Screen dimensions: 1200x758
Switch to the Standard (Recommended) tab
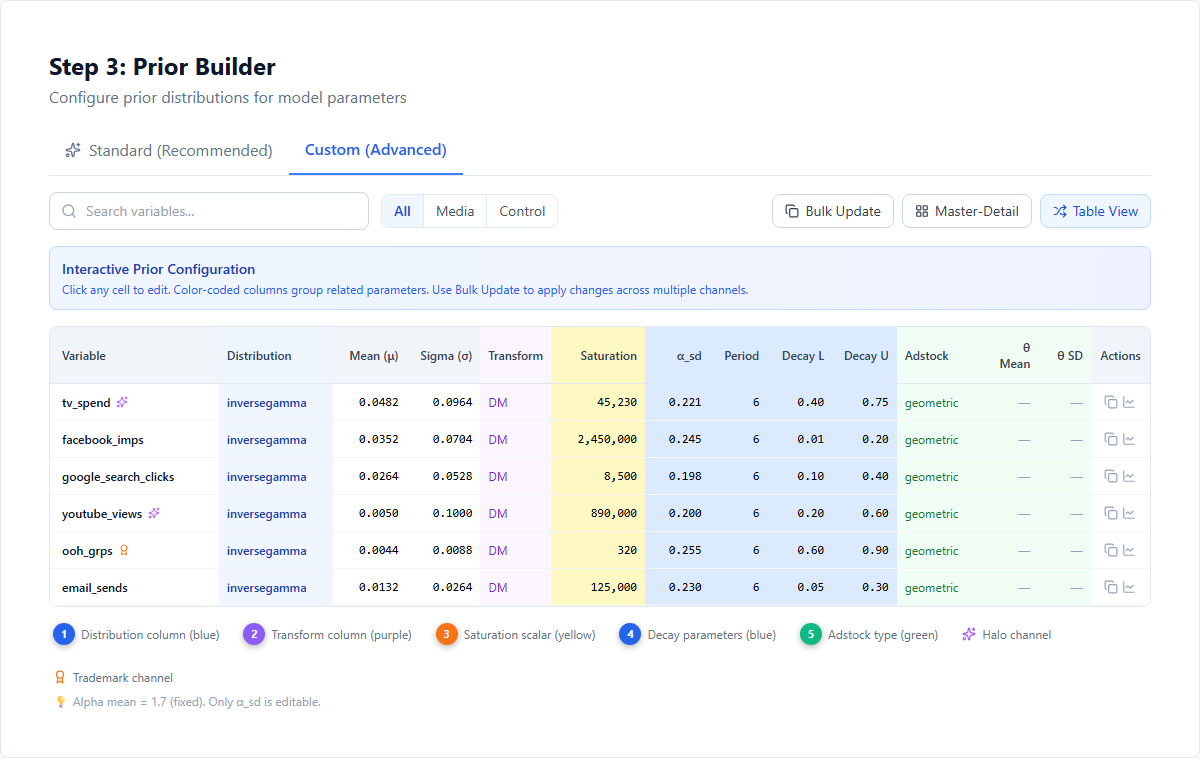(x=169, y=150)
